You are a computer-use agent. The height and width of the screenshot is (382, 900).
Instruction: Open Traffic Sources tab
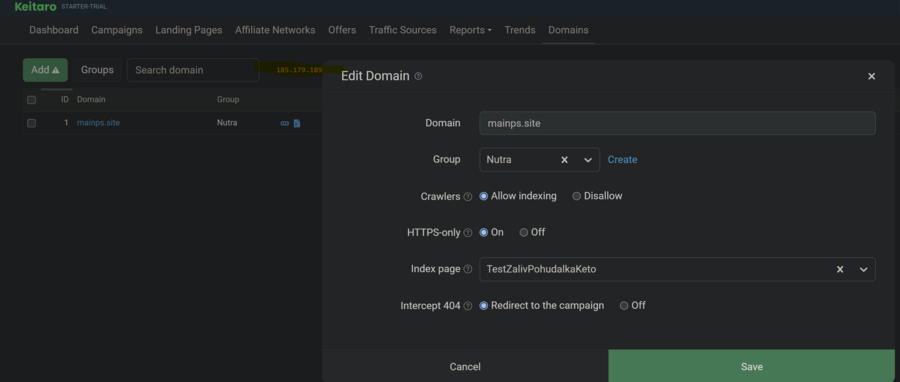coord(402,30)
